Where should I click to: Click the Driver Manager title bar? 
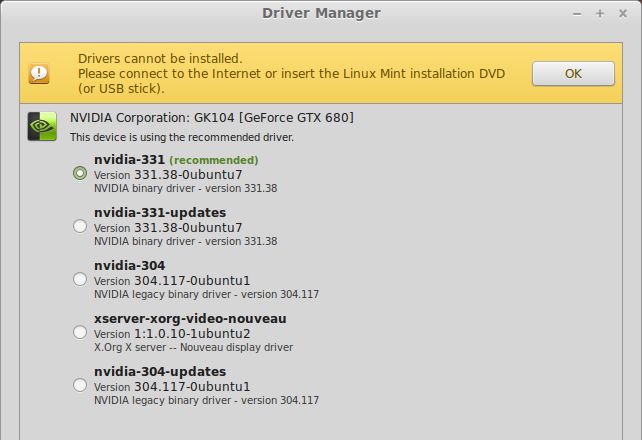pos(321,13)
